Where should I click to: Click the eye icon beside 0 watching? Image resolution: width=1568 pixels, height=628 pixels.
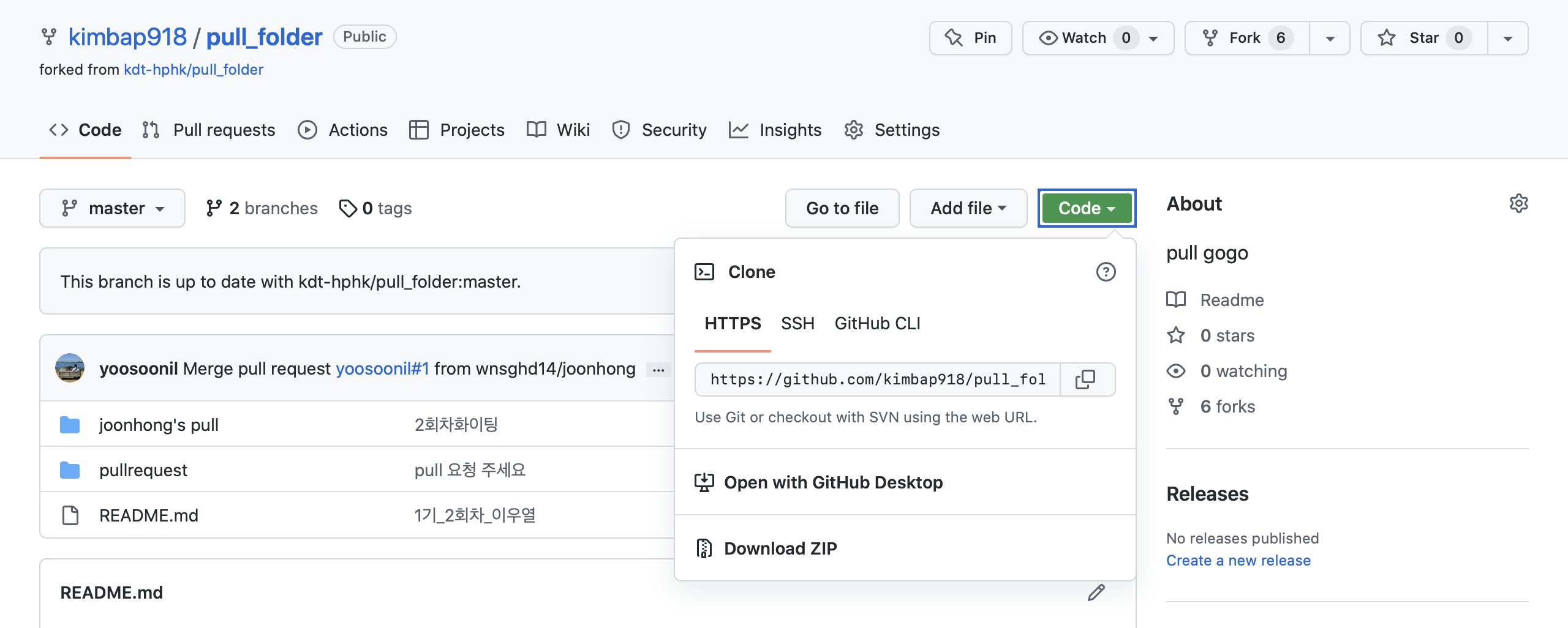(x=1176, y=371)
